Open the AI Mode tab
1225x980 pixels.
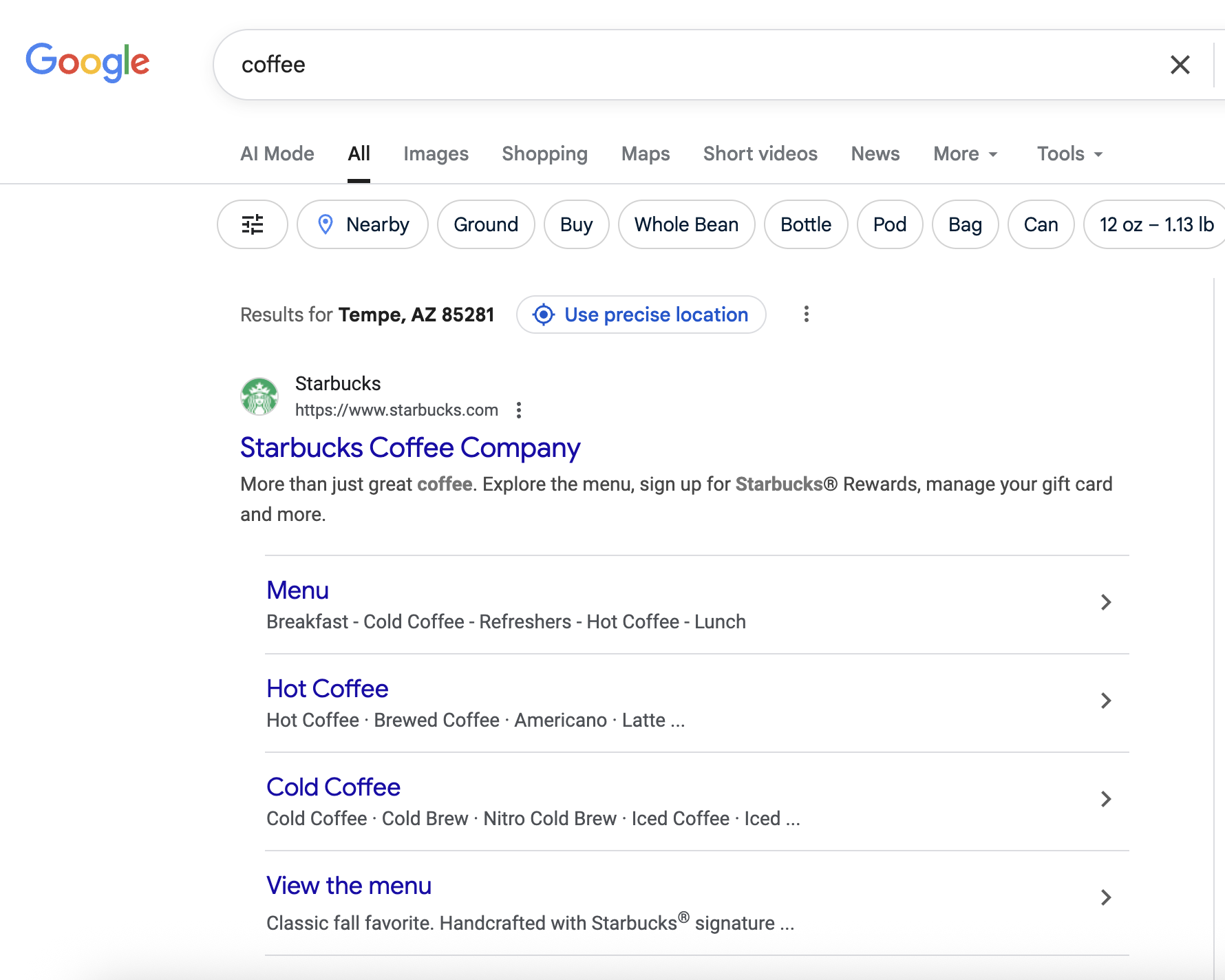tap(277, 153)
